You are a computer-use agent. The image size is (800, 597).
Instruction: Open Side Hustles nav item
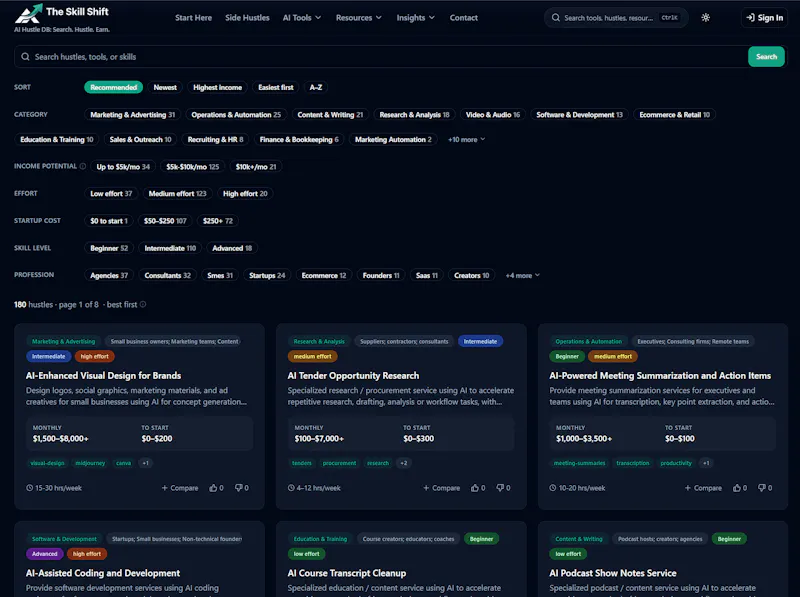click(247, 18)
